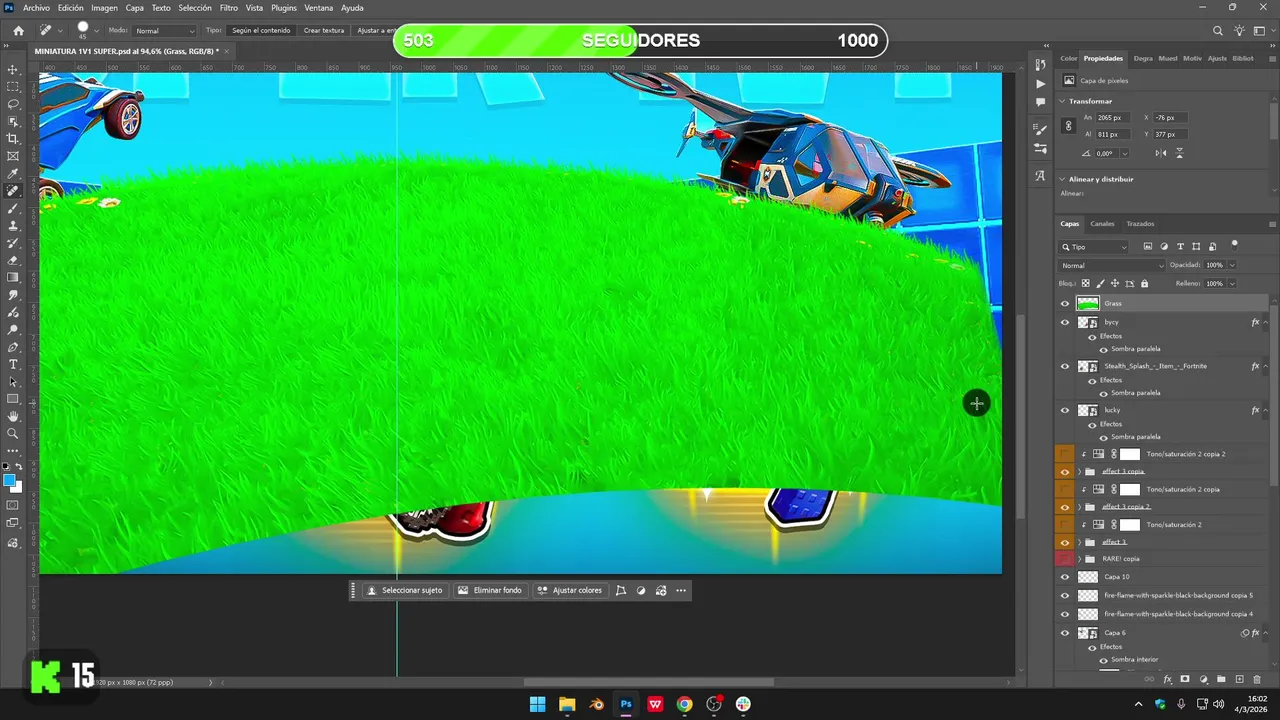The width and height of the screenshot is (1280, 720).
Task: Show the Tono/saturación 2 copia 2 layer
Action: [x=1064, y=454]
